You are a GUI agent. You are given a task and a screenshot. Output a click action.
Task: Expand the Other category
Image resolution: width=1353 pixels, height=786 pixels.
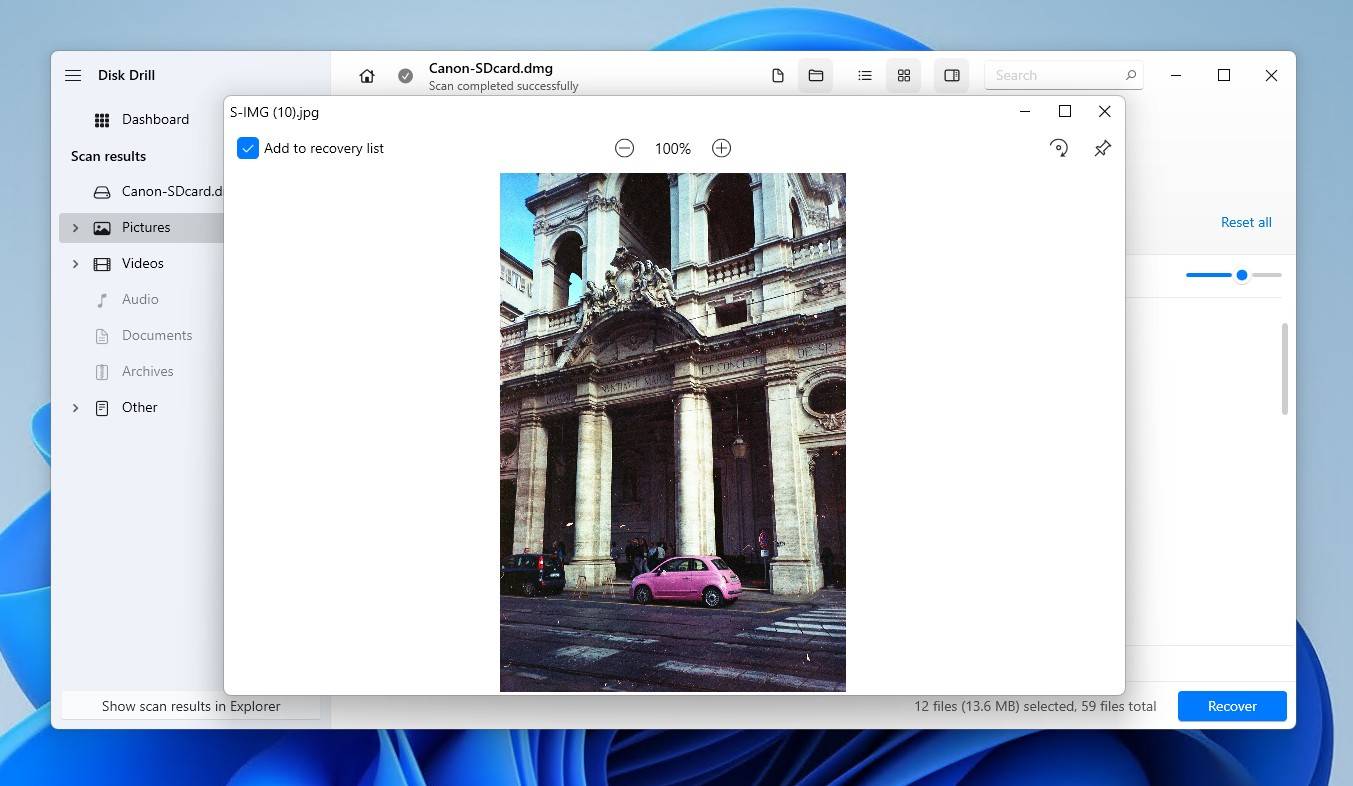click(75, 408)
